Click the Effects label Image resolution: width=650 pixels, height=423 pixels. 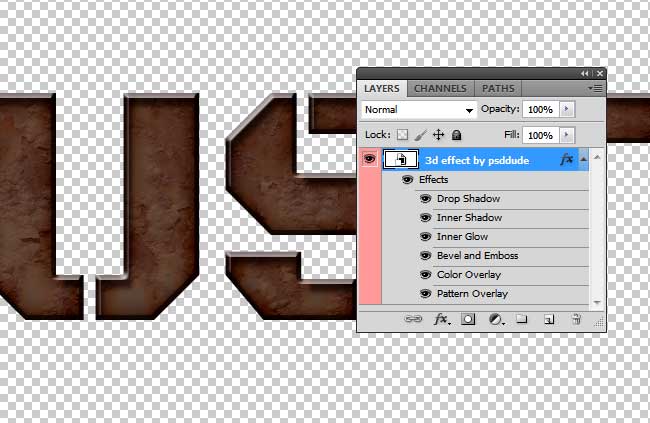click(434, 179)
